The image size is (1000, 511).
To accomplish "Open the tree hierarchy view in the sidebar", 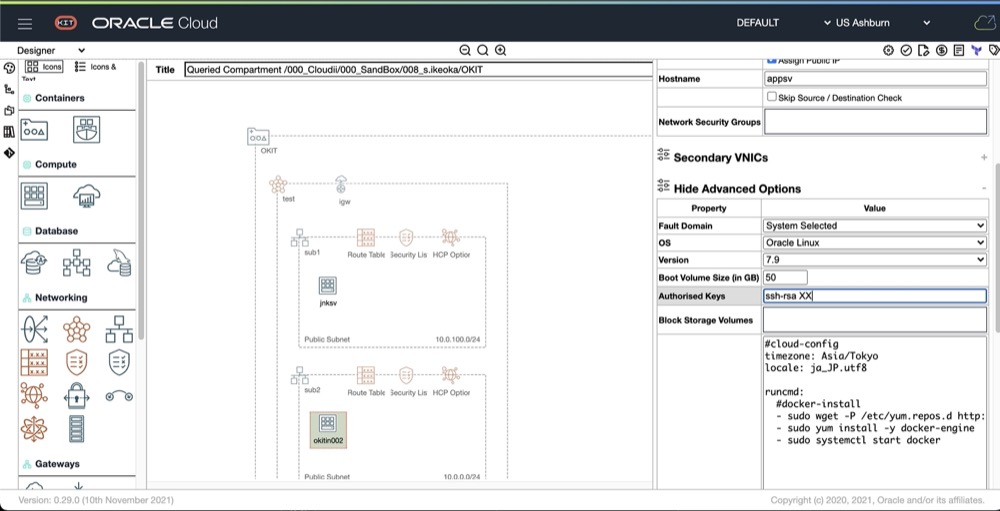I will (9, 89).
